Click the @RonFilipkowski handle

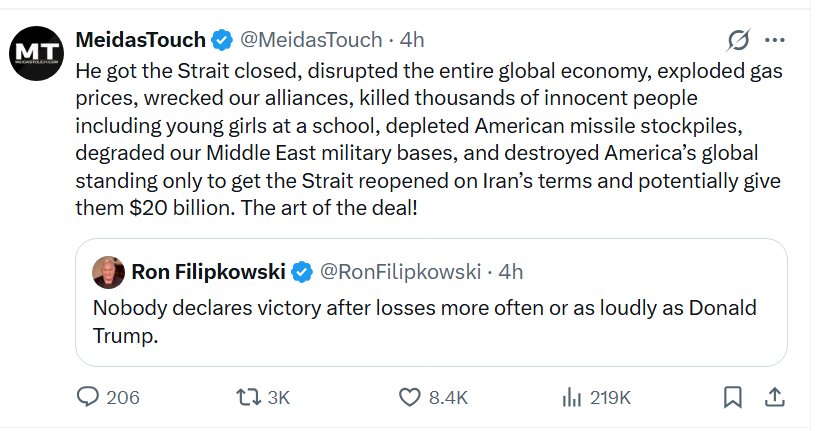(401, 271)
